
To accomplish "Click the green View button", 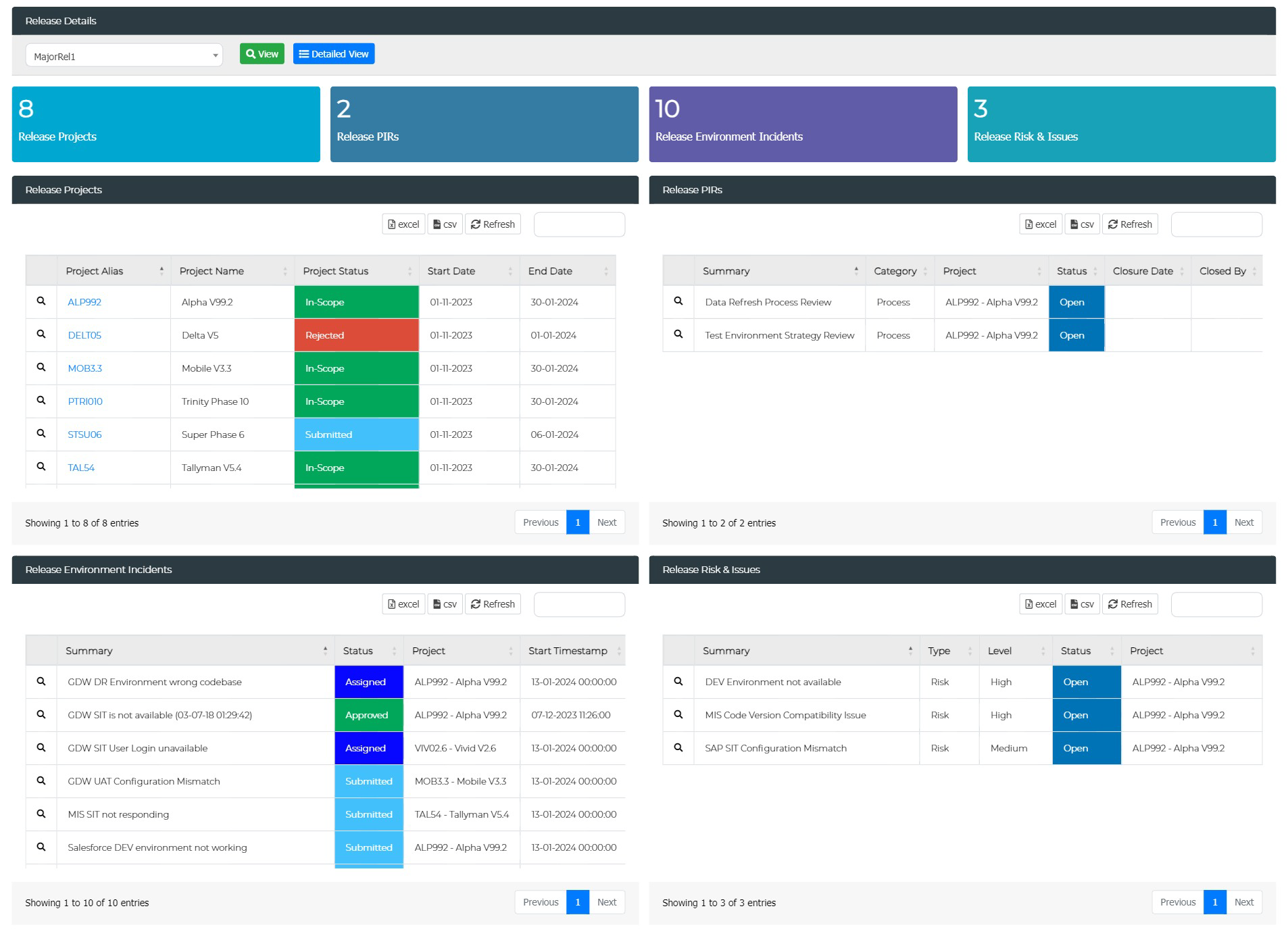I will pyautogui.click(x=262, y=54).
